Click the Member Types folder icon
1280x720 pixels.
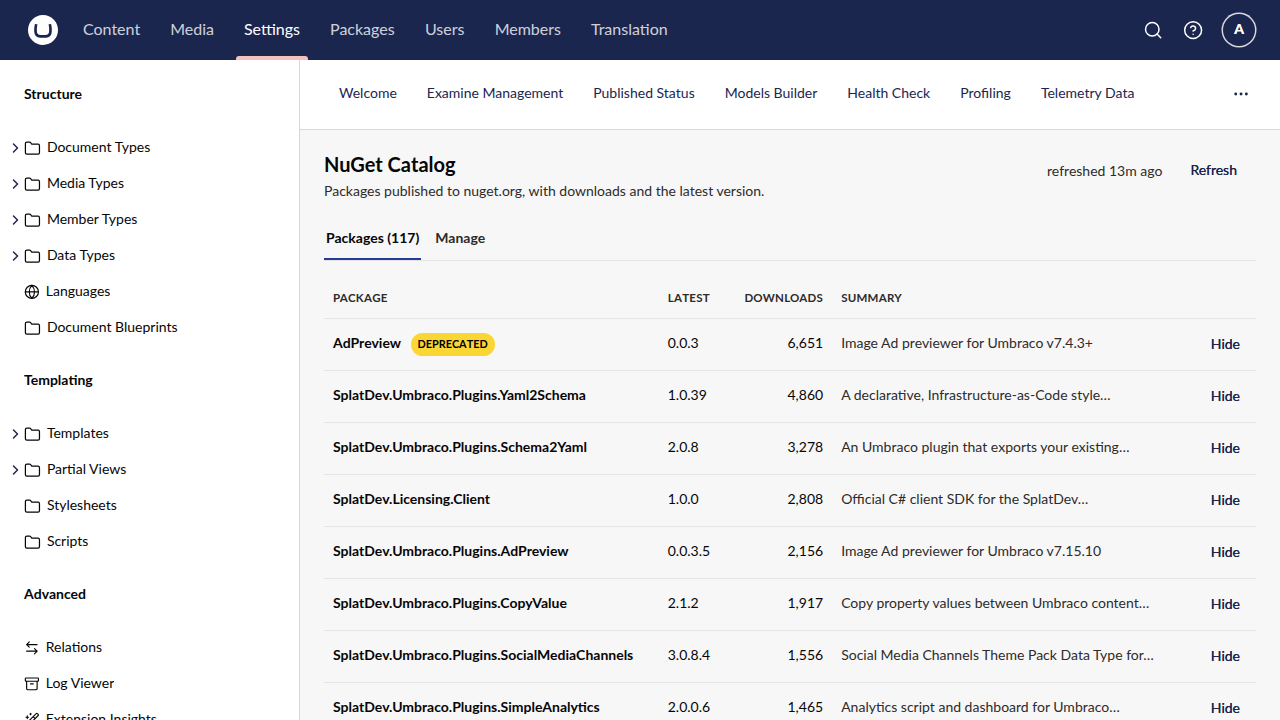pos(32,220)
